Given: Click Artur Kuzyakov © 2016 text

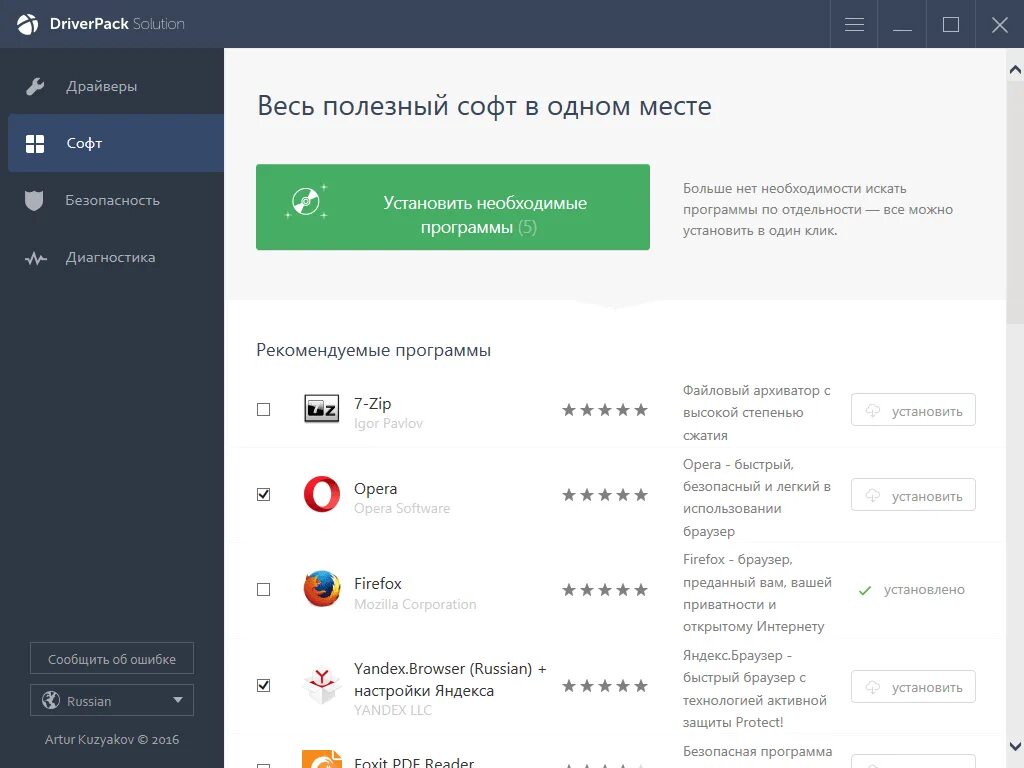Looking at the screenshot, I should pyautogui.click(x=112, y=740).
